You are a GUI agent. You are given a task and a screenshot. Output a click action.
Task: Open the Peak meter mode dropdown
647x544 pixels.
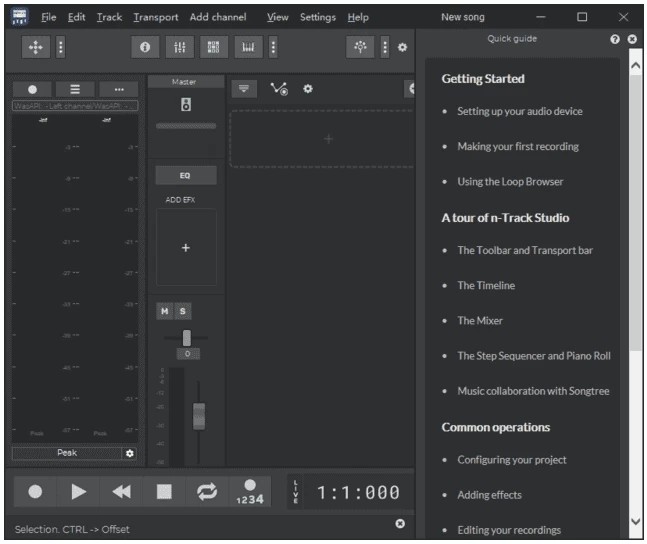65,453
